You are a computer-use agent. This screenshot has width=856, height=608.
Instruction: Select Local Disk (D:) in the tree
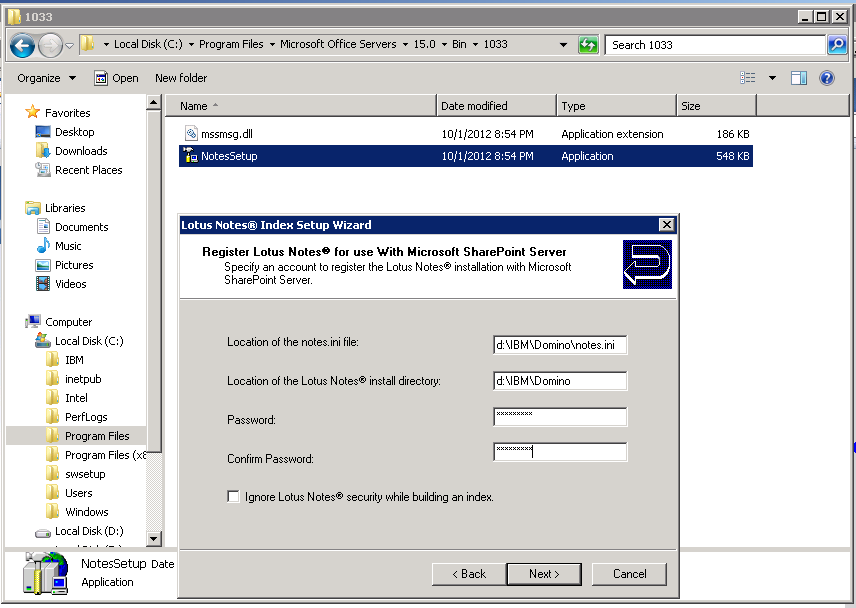coord(89,531)
